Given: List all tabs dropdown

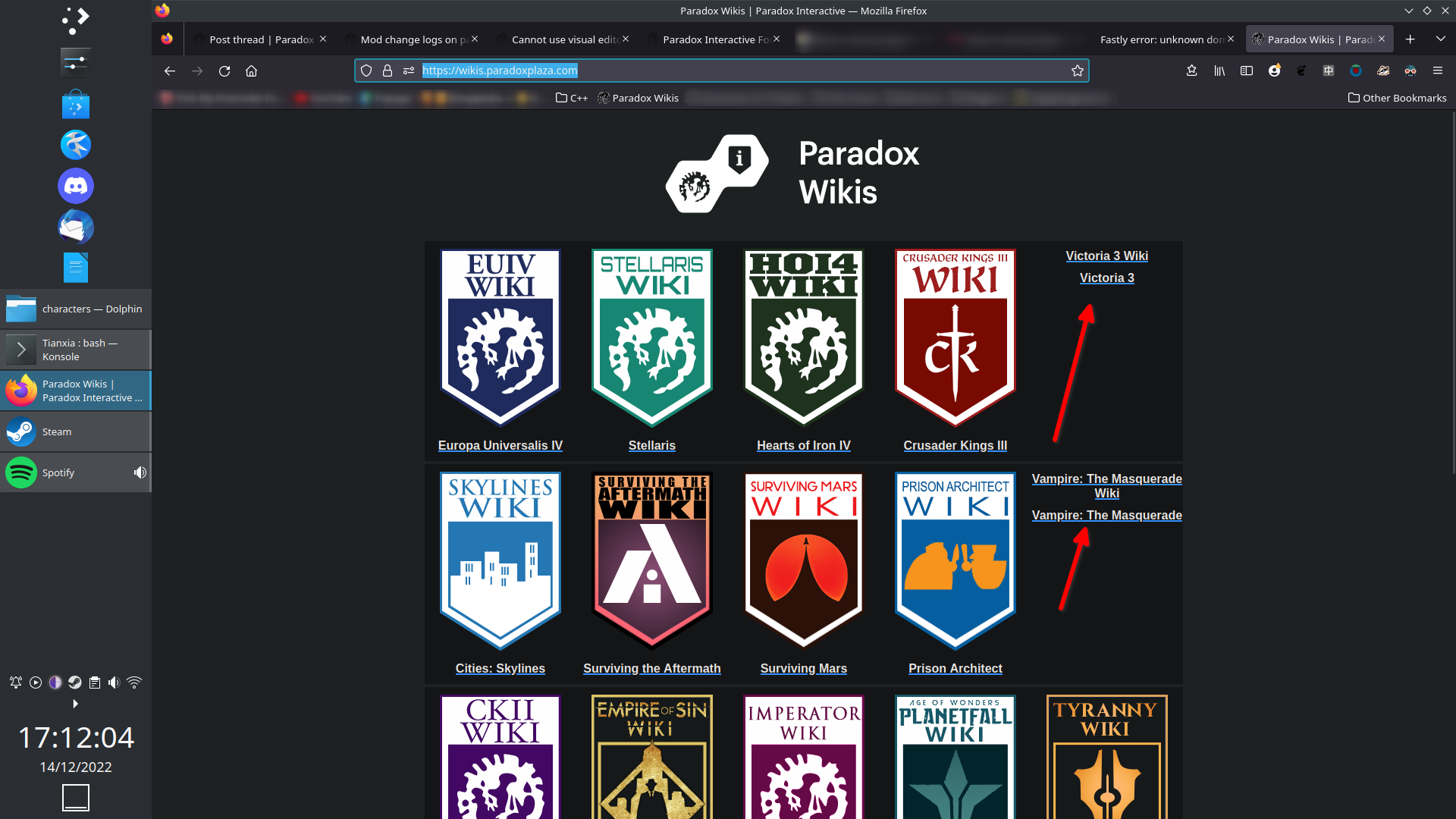Looking at the screenshot, I should click(x=1440, y=39).
